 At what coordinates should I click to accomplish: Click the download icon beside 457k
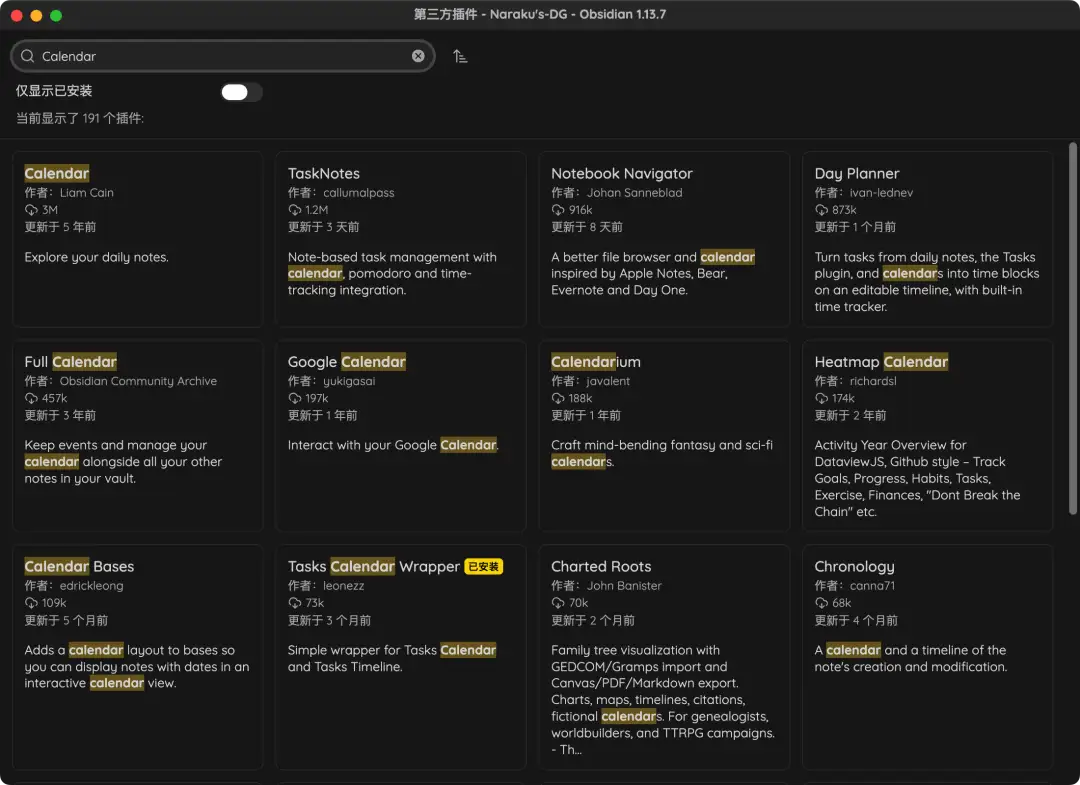point(31,398)
